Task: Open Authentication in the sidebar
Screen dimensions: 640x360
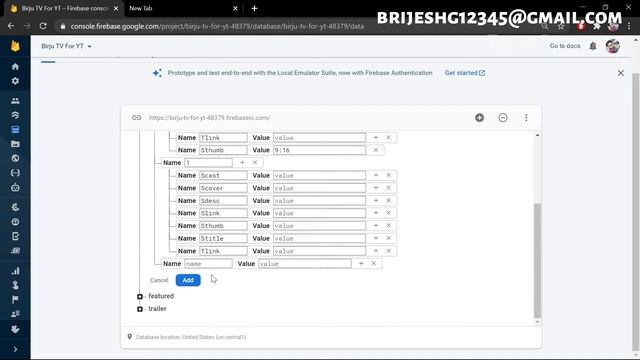Action: (15, 101)
